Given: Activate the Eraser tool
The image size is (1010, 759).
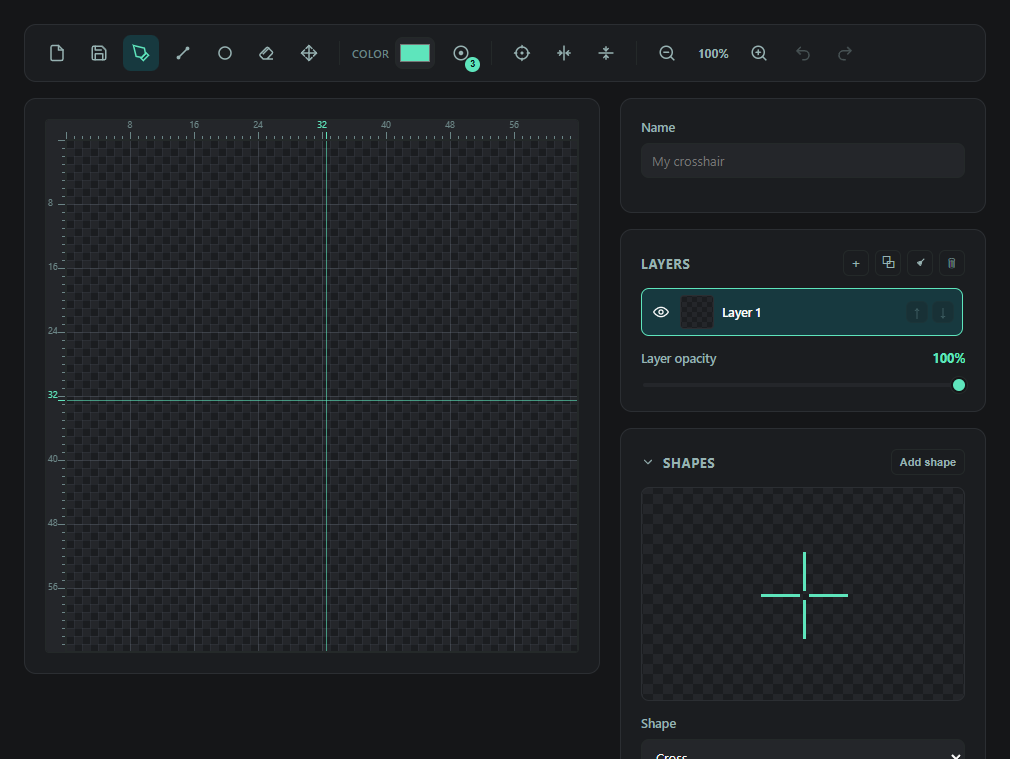Looking at the screenshot, I should tap(267, 53).
